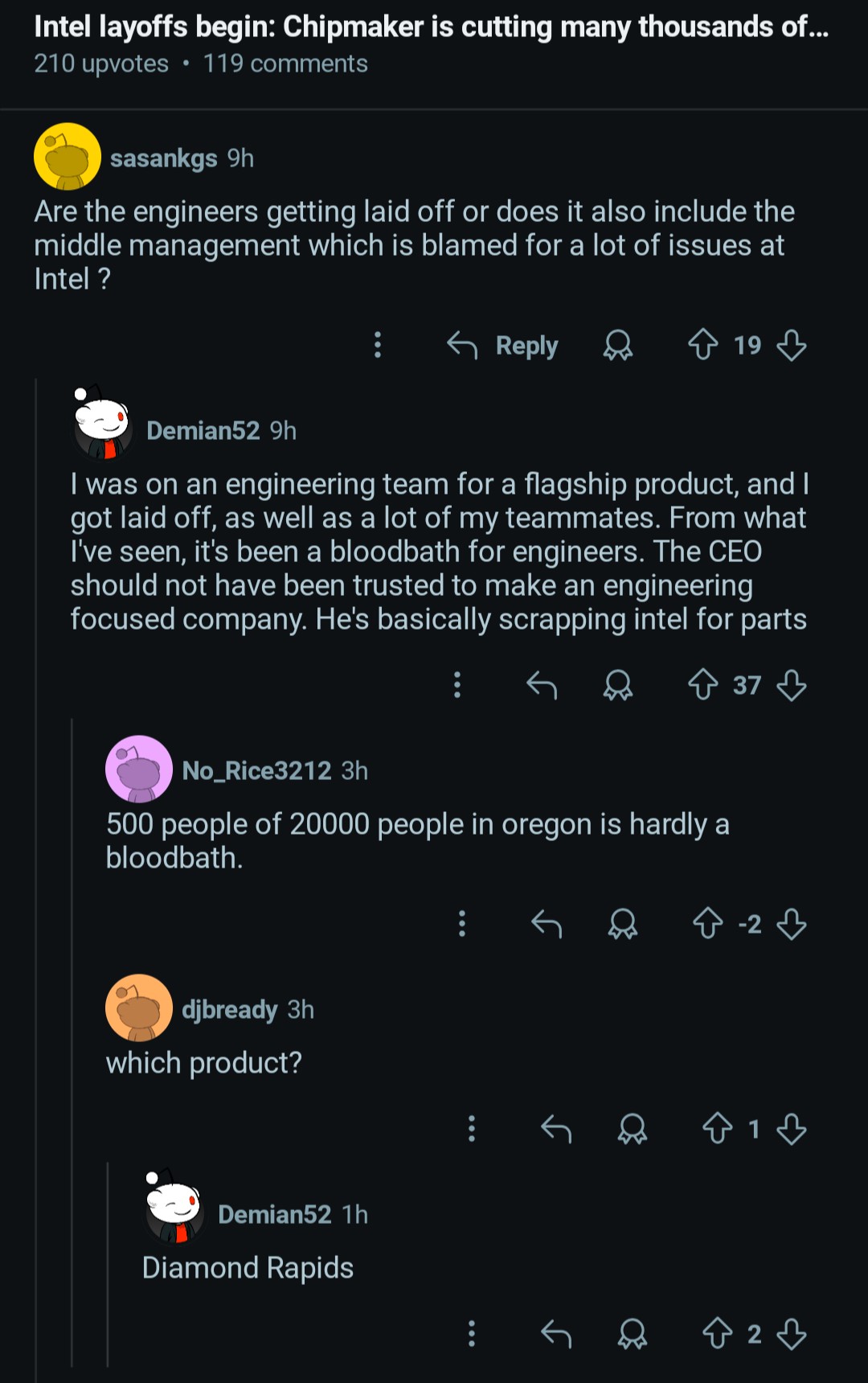Viewport: 868px width, 1383px height.
Task: View No_Rice3212's user profile name
Action: coord(256,770)
